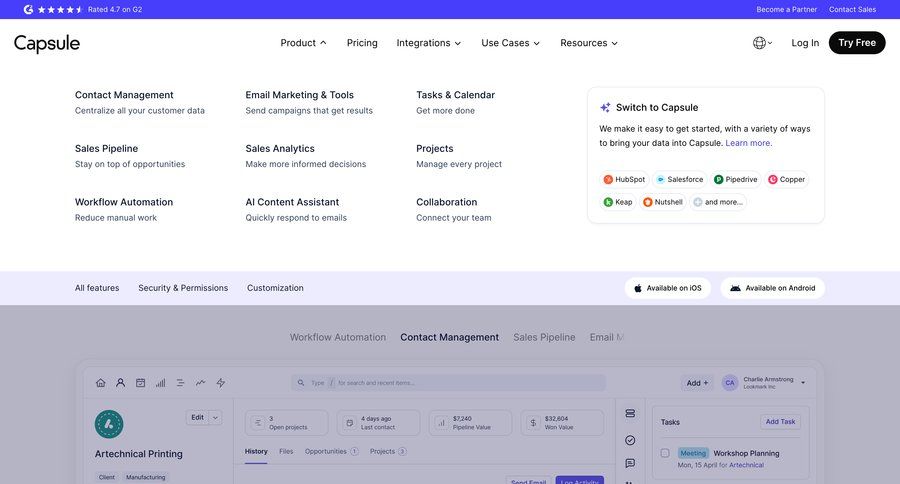Expand the Resources menu
This screenshot has height=484, width=900.
tap(589, 43)
